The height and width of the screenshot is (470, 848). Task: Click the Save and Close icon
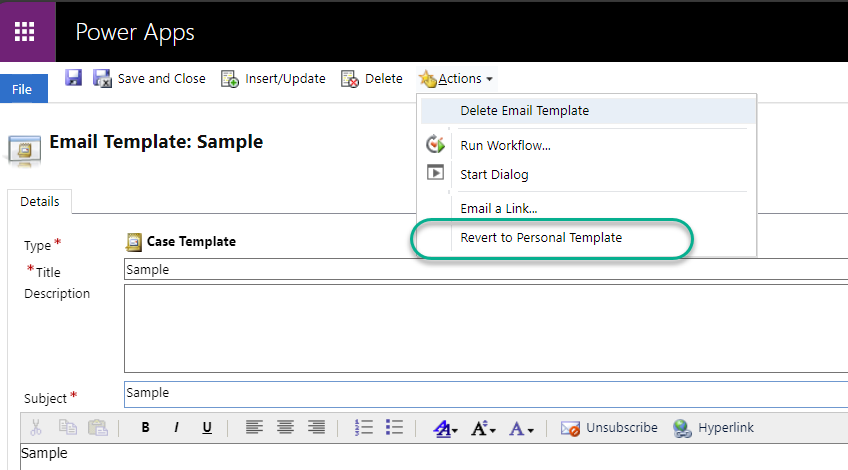[x=102, y=78]
